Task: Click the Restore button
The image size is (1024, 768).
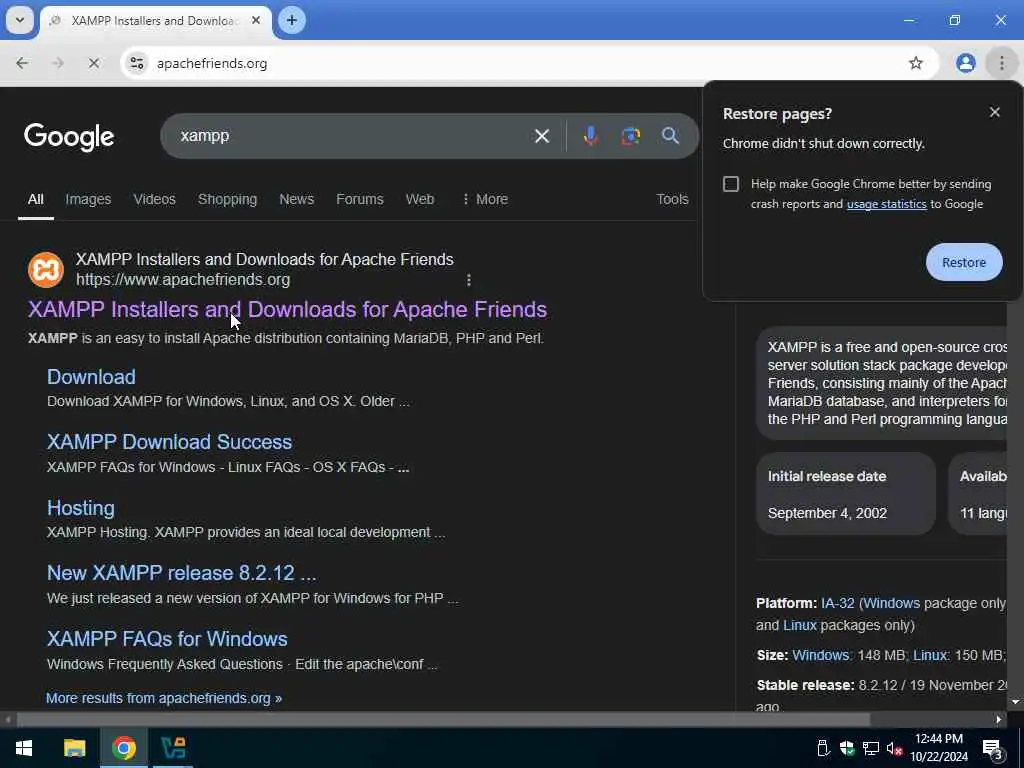Action: tap(963, 263)
